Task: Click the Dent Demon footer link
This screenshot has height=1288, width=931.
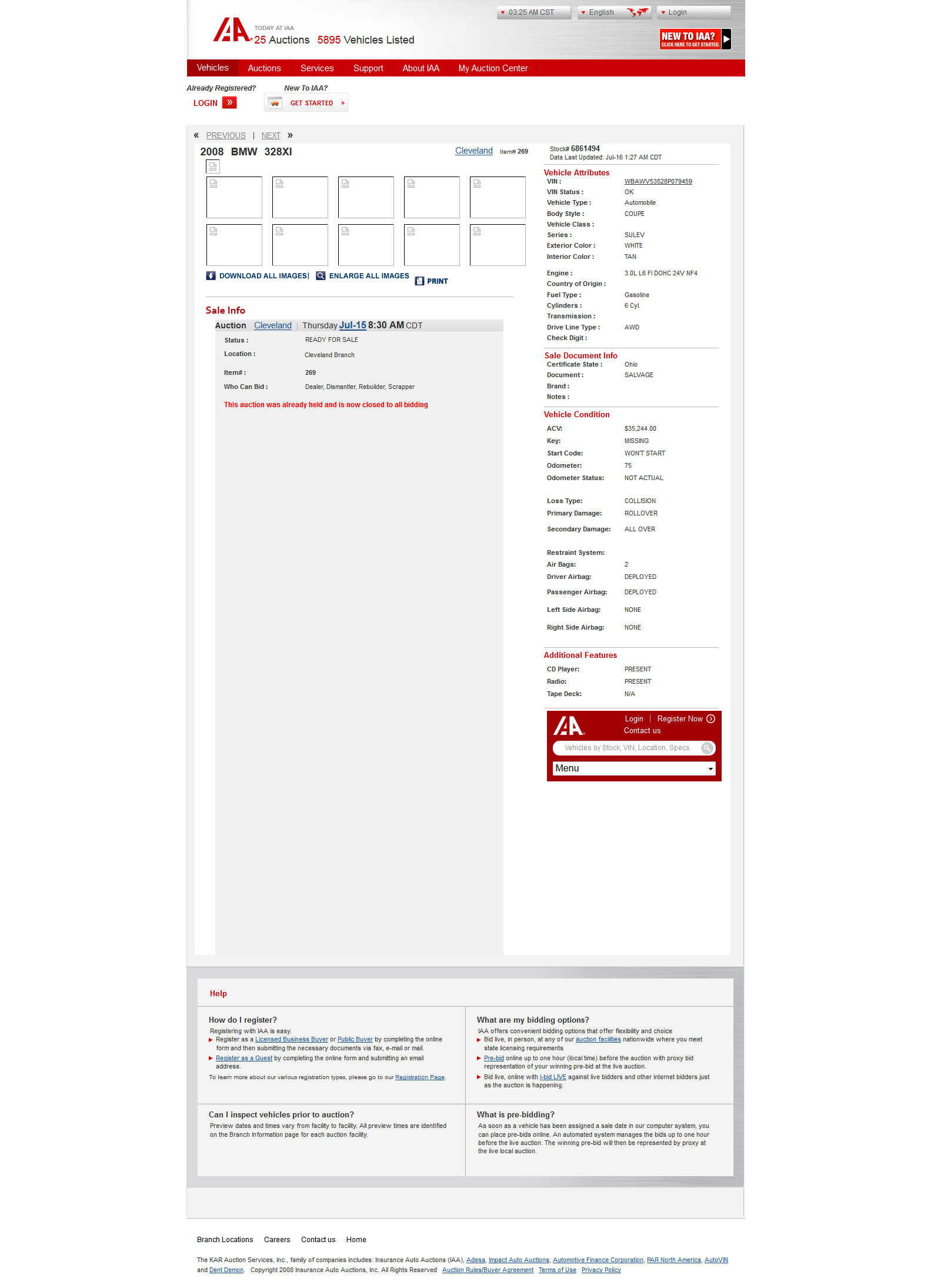Action: click(x=226, y=1270)
